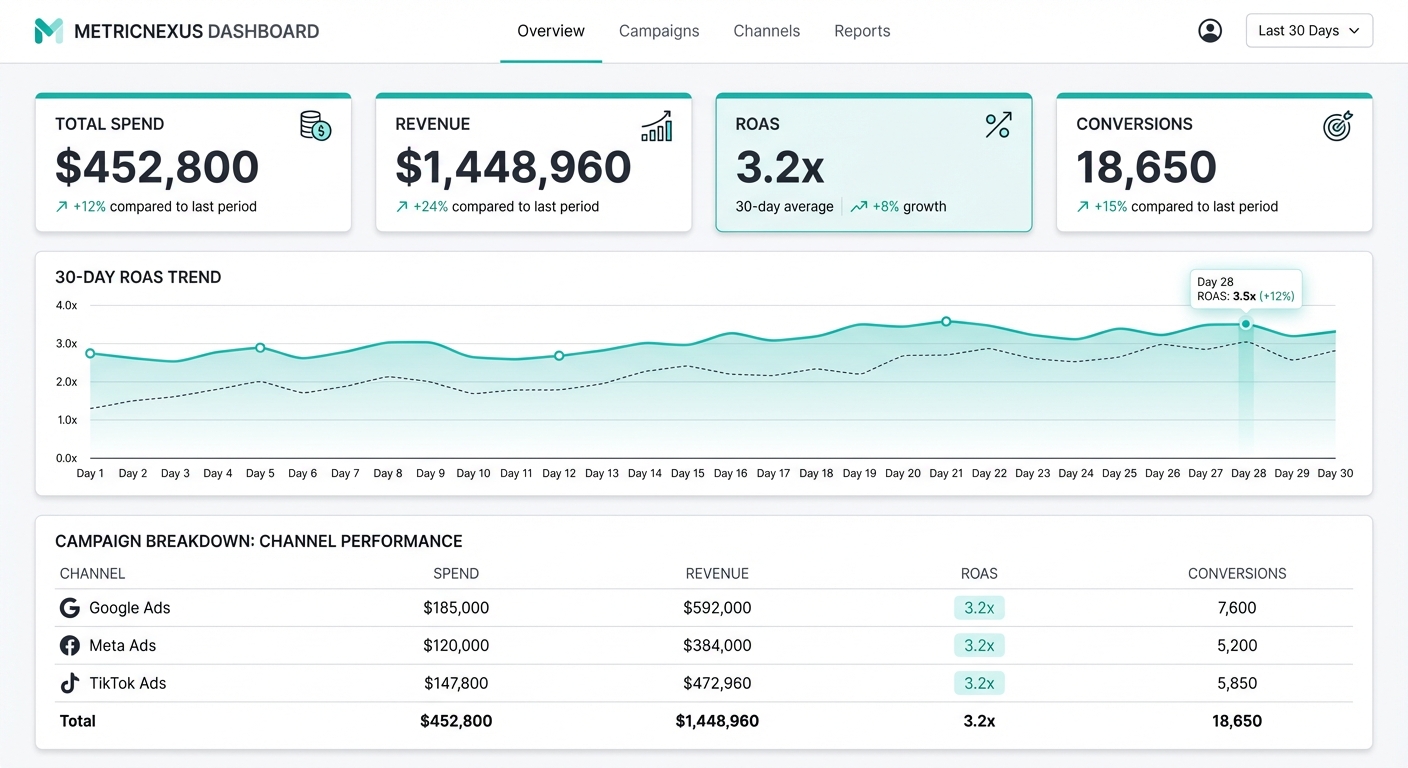Select the TikTok Ads channel icon
Viewport: 1408px width, 768px height.
point(69,683)
